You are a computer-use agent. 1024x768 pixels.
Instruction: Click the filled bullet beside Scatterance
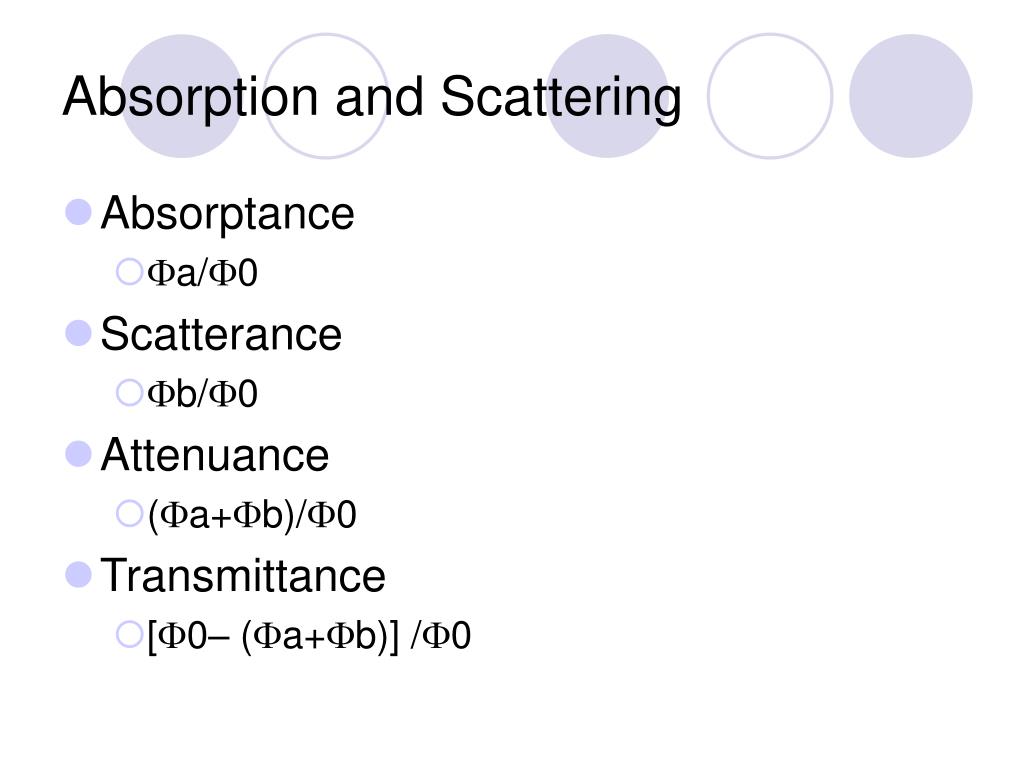point(78,332)
